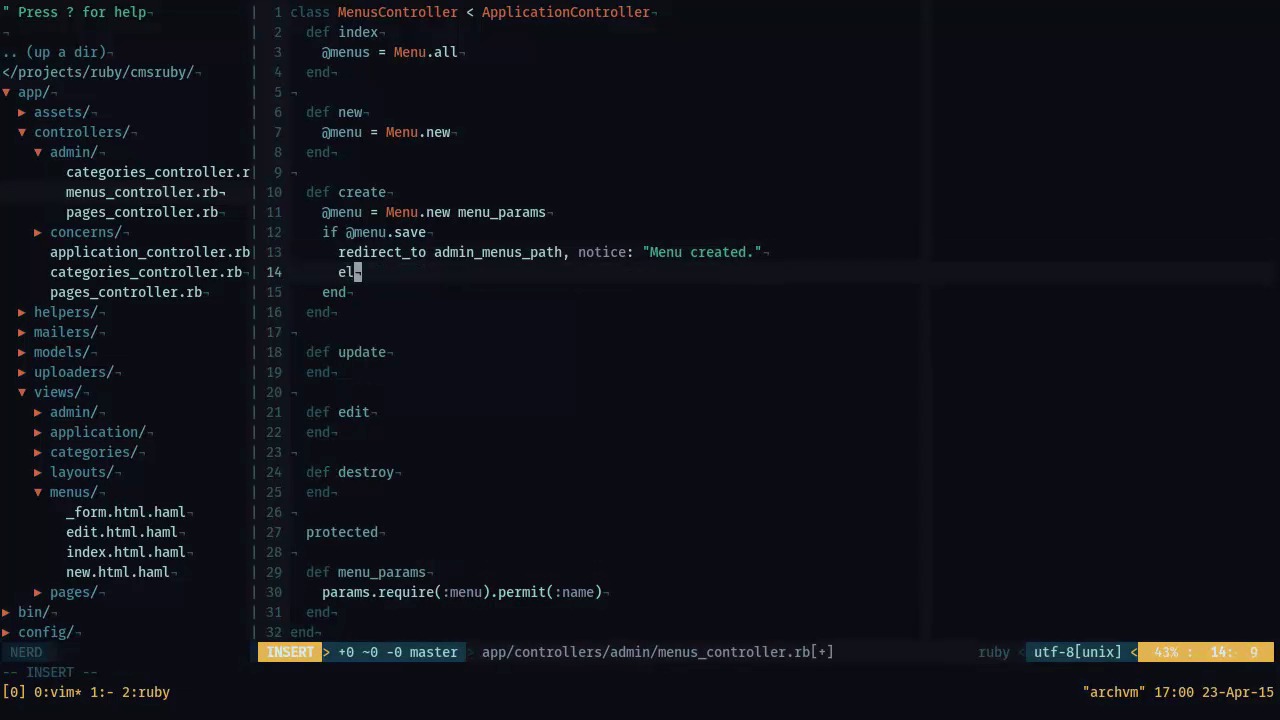Click the redirect_to admin_menus_path line
Image resolution: width=1280 pixels, height=720 pixels.
tap(550, 252)
